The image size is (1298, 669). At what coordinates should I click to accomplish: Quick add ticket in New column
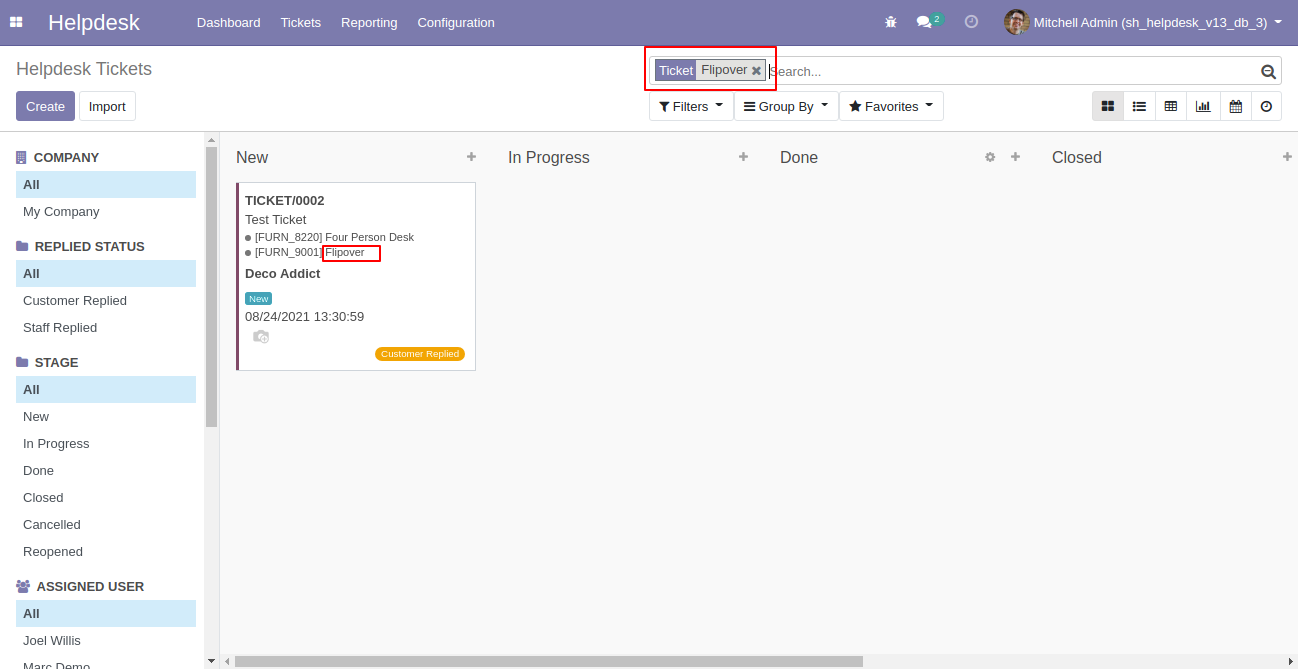point(471,157)
